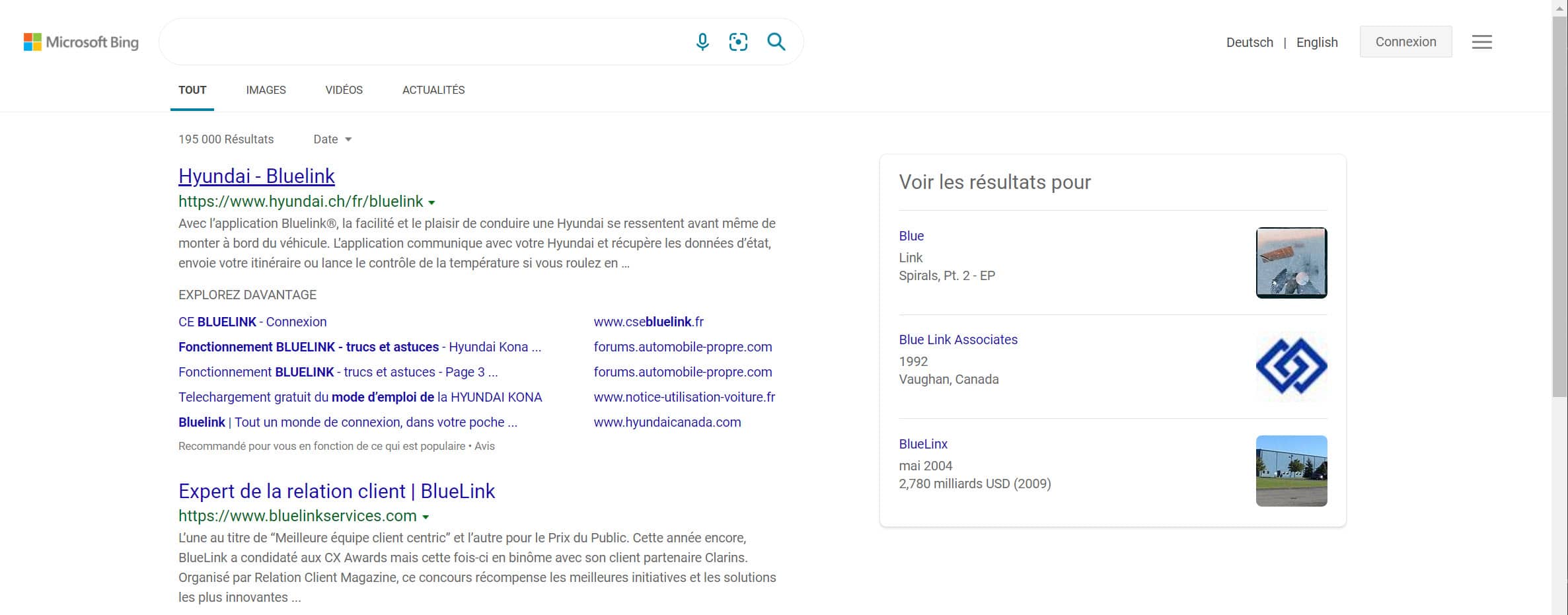Click the EXPLOREZ DAVANTAGE heading

(247, 295)
